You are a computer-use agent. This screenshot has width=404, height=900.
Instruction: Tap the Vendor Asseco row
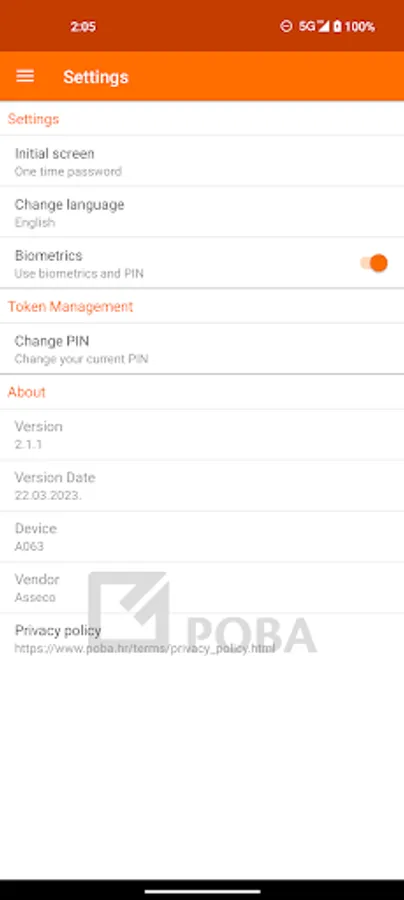(x=202, y=587)
